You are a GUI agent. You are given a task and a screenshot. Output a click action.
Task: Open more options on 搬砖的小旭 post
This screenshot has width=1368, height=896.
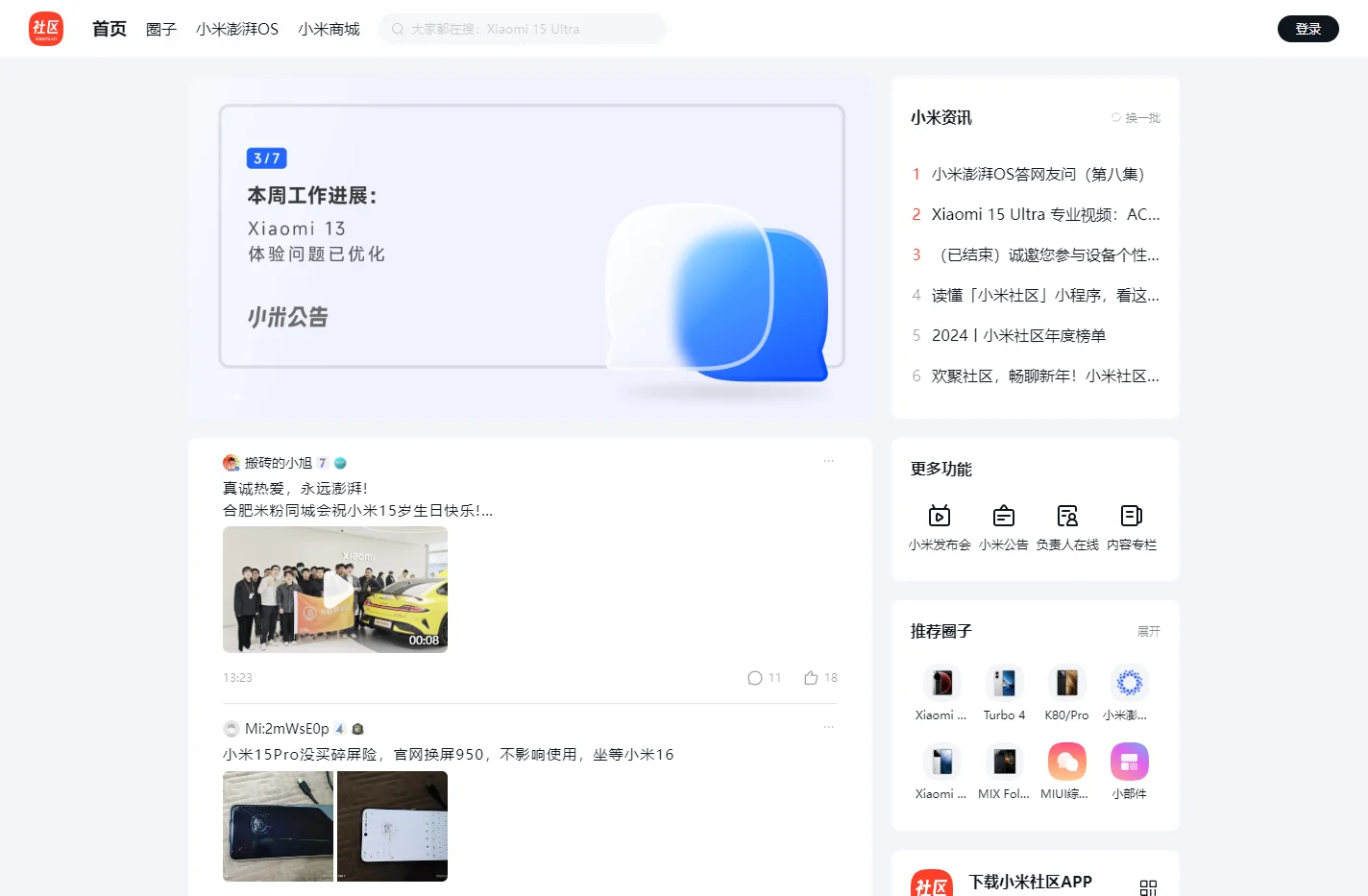click(x=828, y=462)
